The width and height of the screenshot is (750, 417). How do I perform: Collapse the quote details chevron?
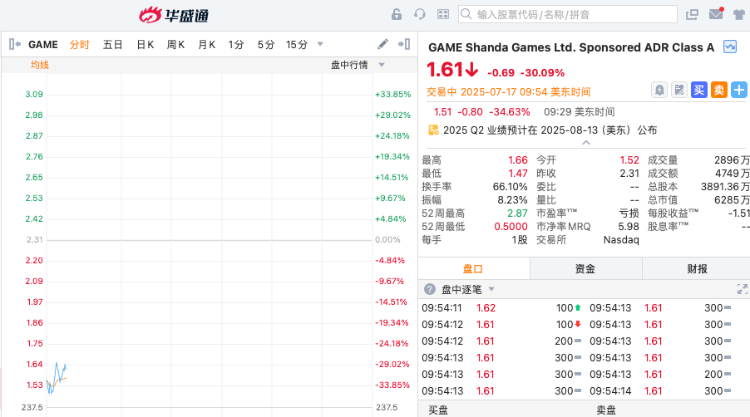pos(586,143)
